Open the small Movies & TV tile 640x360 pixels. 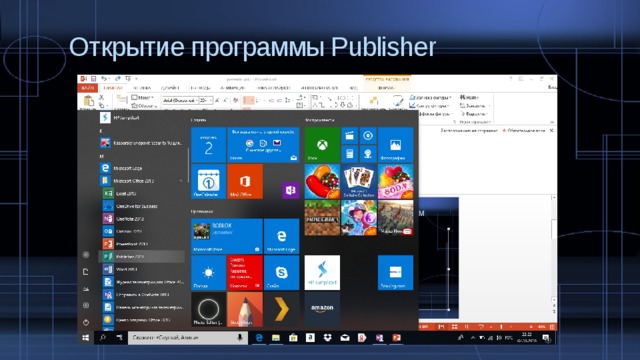(x=350, y=136)
